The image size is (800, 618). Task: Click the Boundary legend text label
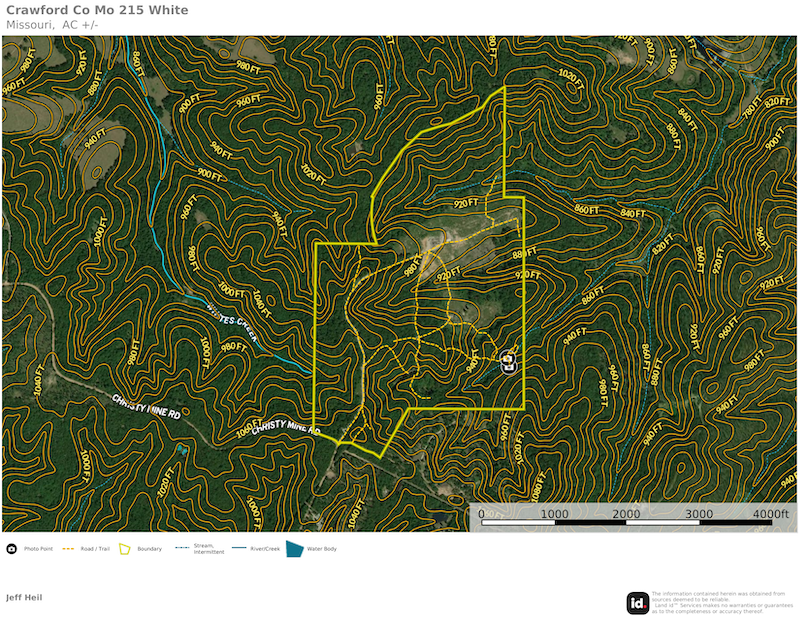149,549
